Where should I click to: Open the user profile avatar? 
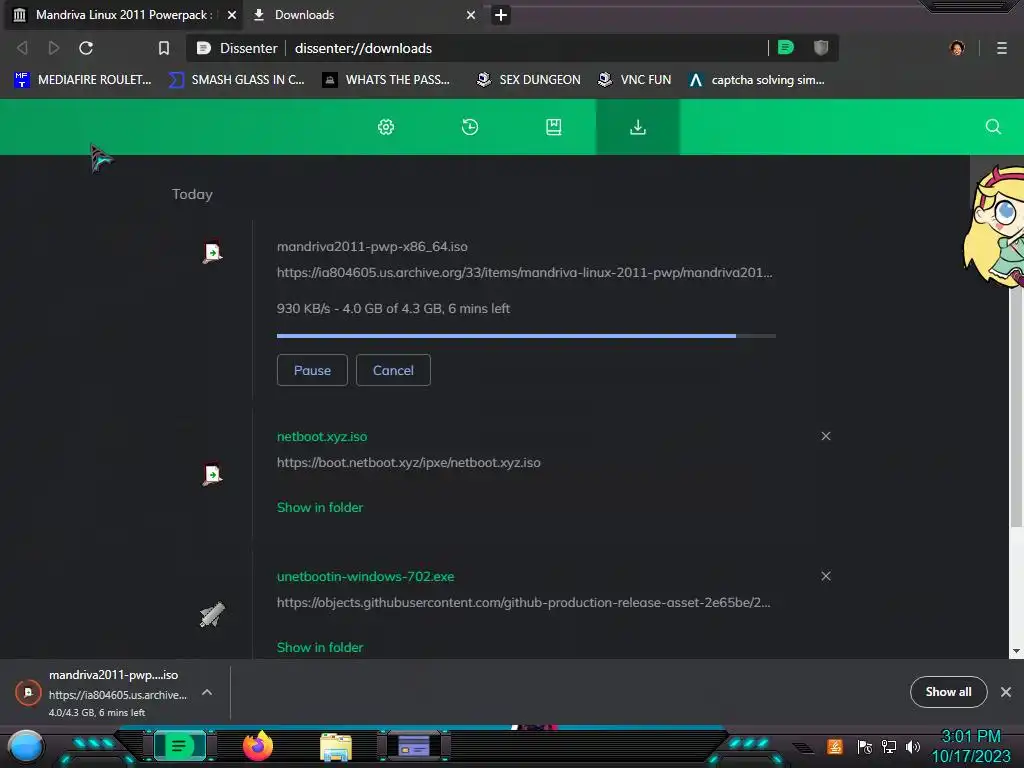point(957,48)
